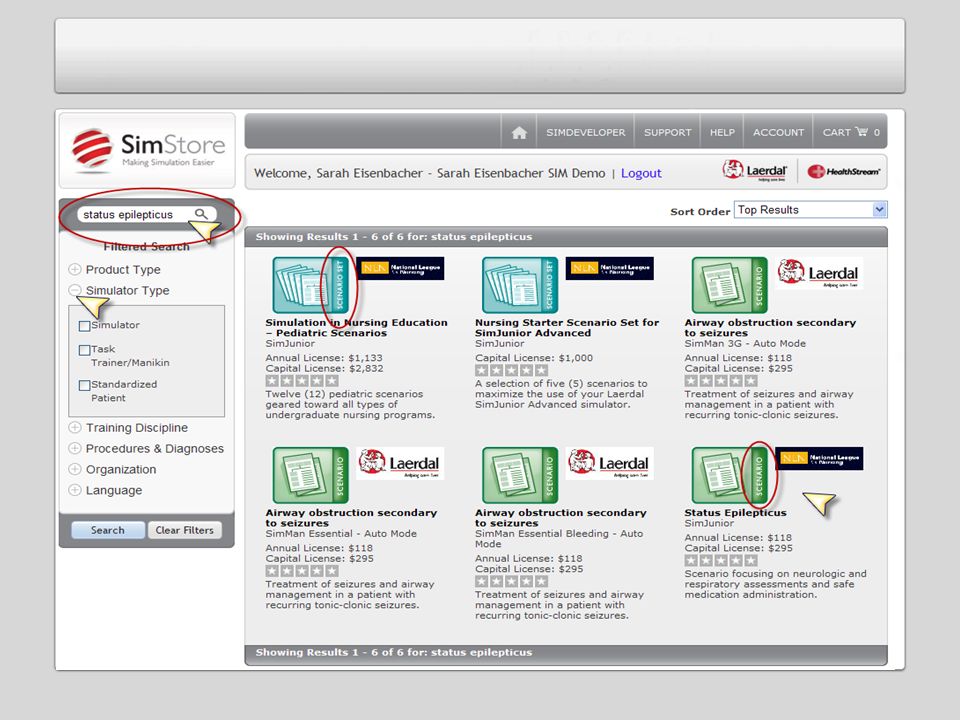
Task: Click star rating under SimMan Essential Bleeding scenario
Action: [x=511, y=581]
